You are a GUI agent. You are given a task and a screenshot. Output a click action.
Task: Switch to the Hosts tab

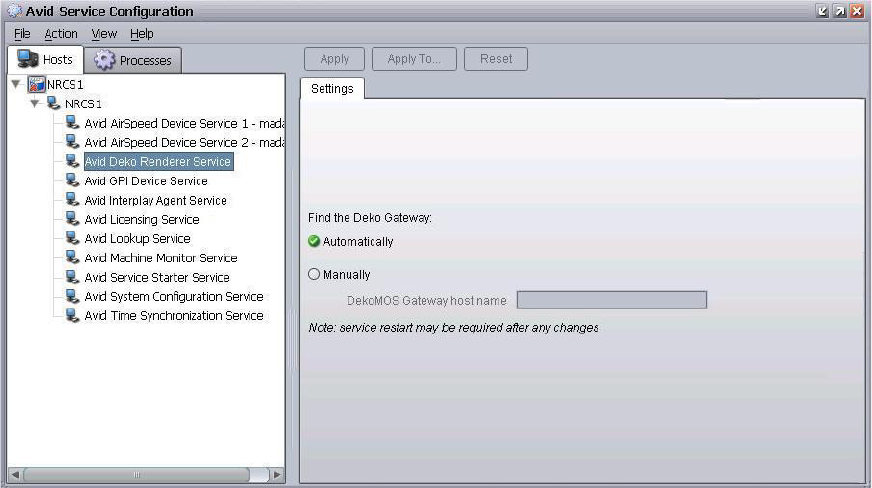coord(45,59)
